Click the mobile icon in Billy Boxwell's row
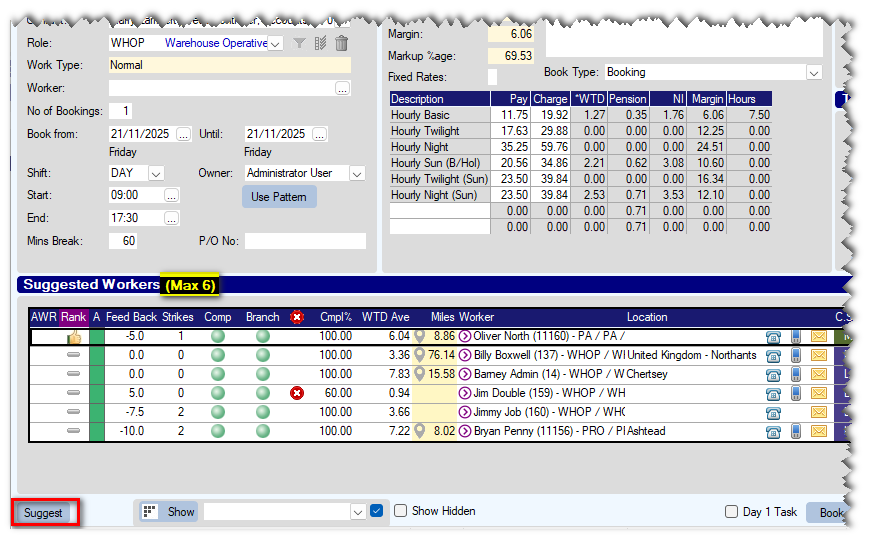The image size is (870, 539). tap(796, 355)
